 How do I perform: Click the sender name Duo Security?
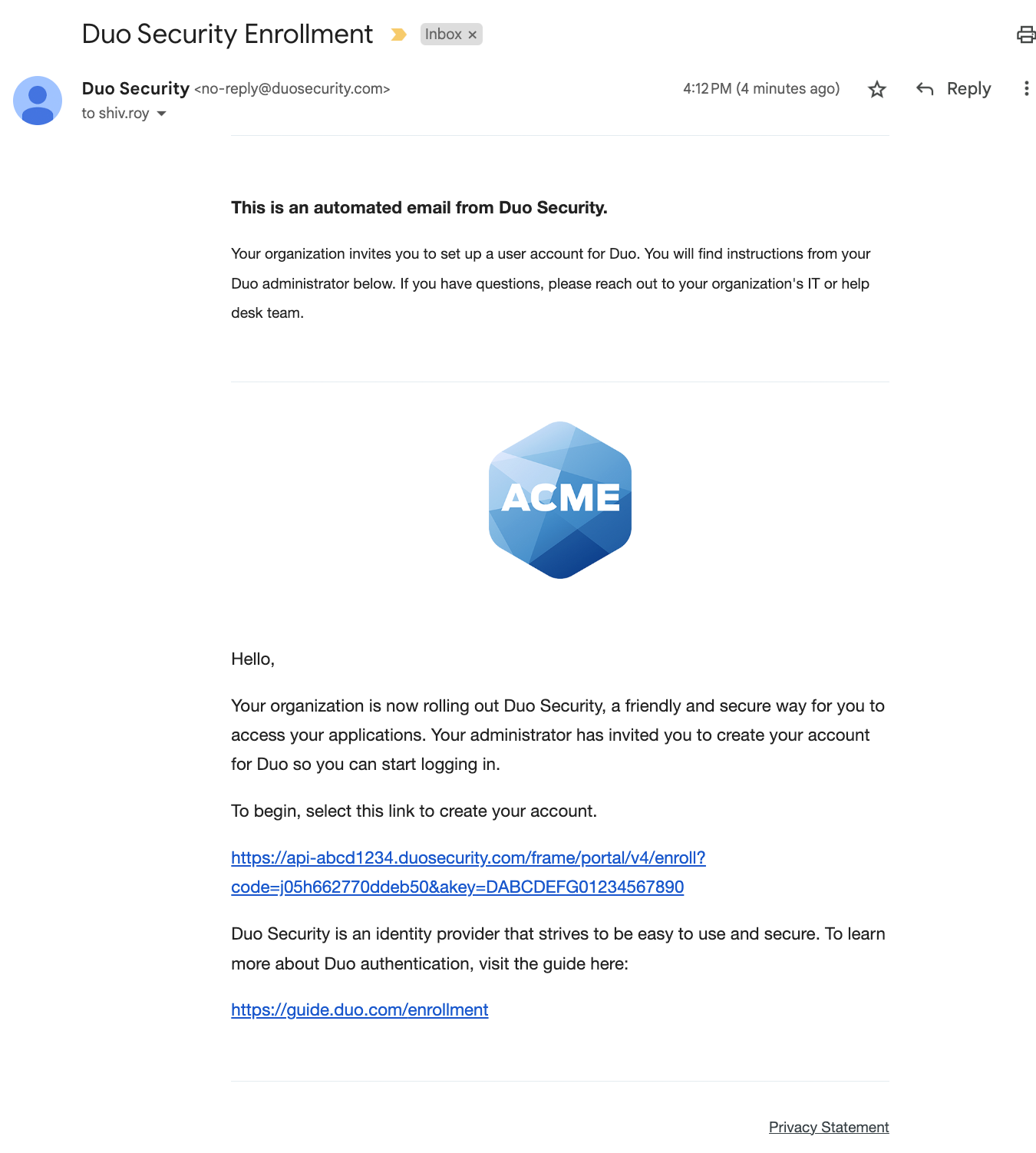click(135, 88)
